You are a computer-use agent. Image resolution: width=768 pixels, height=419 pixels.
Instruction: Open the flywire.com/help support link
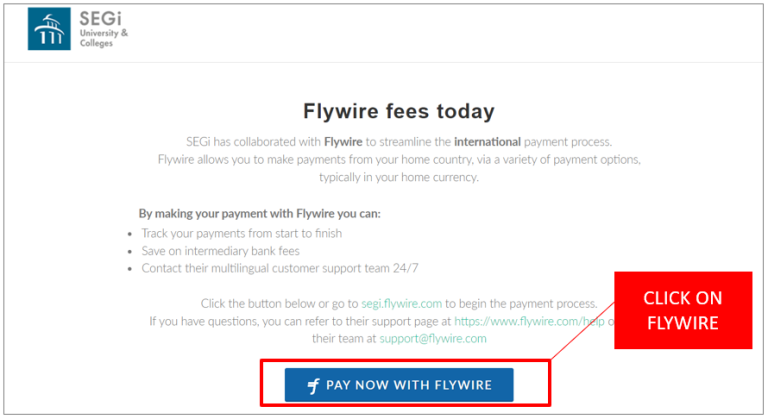529,321
